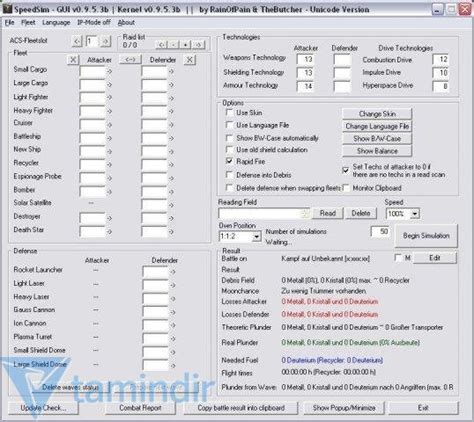Viewport: 474px width, 422px height.
Task: Remove entry from raid list (minus)
Action: [174, 45]
